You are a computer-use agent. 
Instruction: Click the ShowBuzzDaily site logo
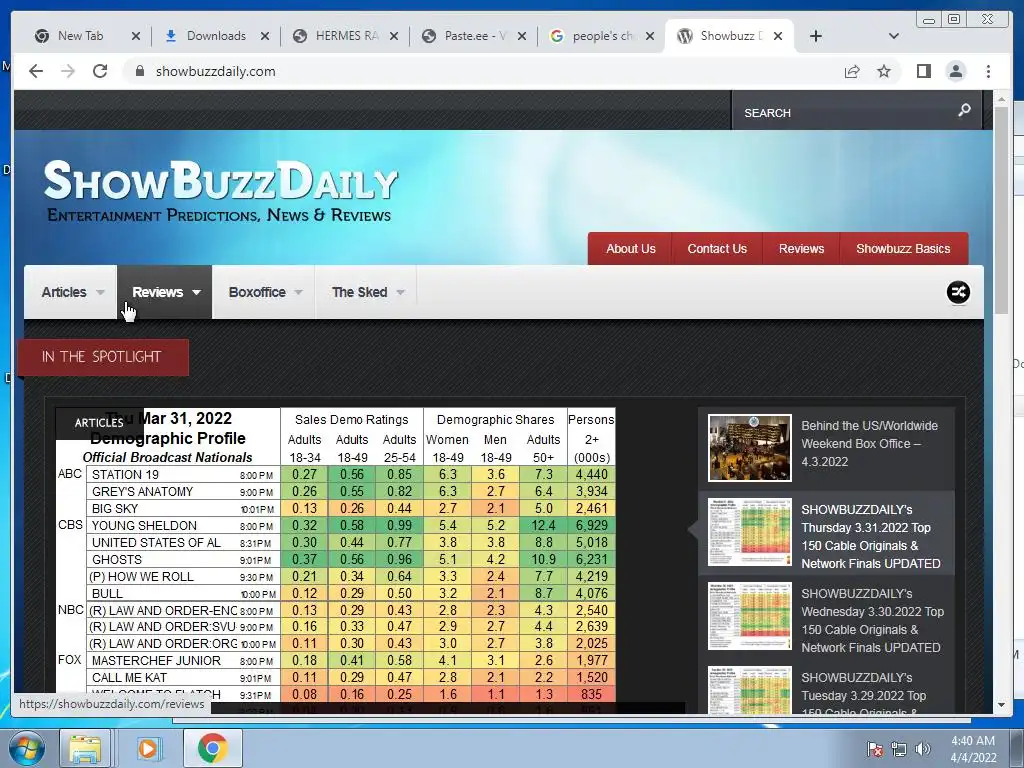[x=221, y=191]
